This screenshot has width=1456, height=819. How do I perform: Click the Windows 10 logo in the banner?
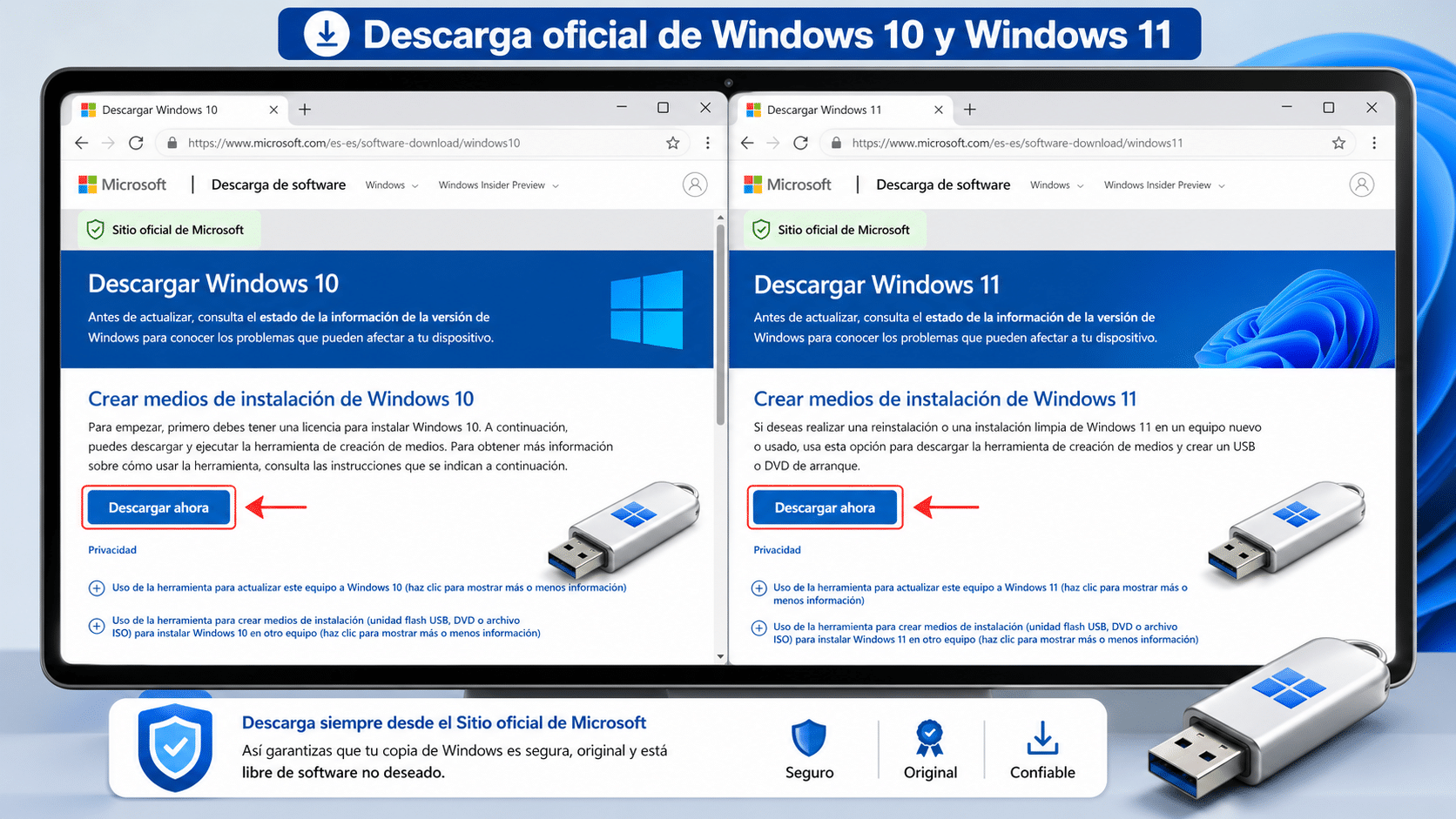(647, 310)
